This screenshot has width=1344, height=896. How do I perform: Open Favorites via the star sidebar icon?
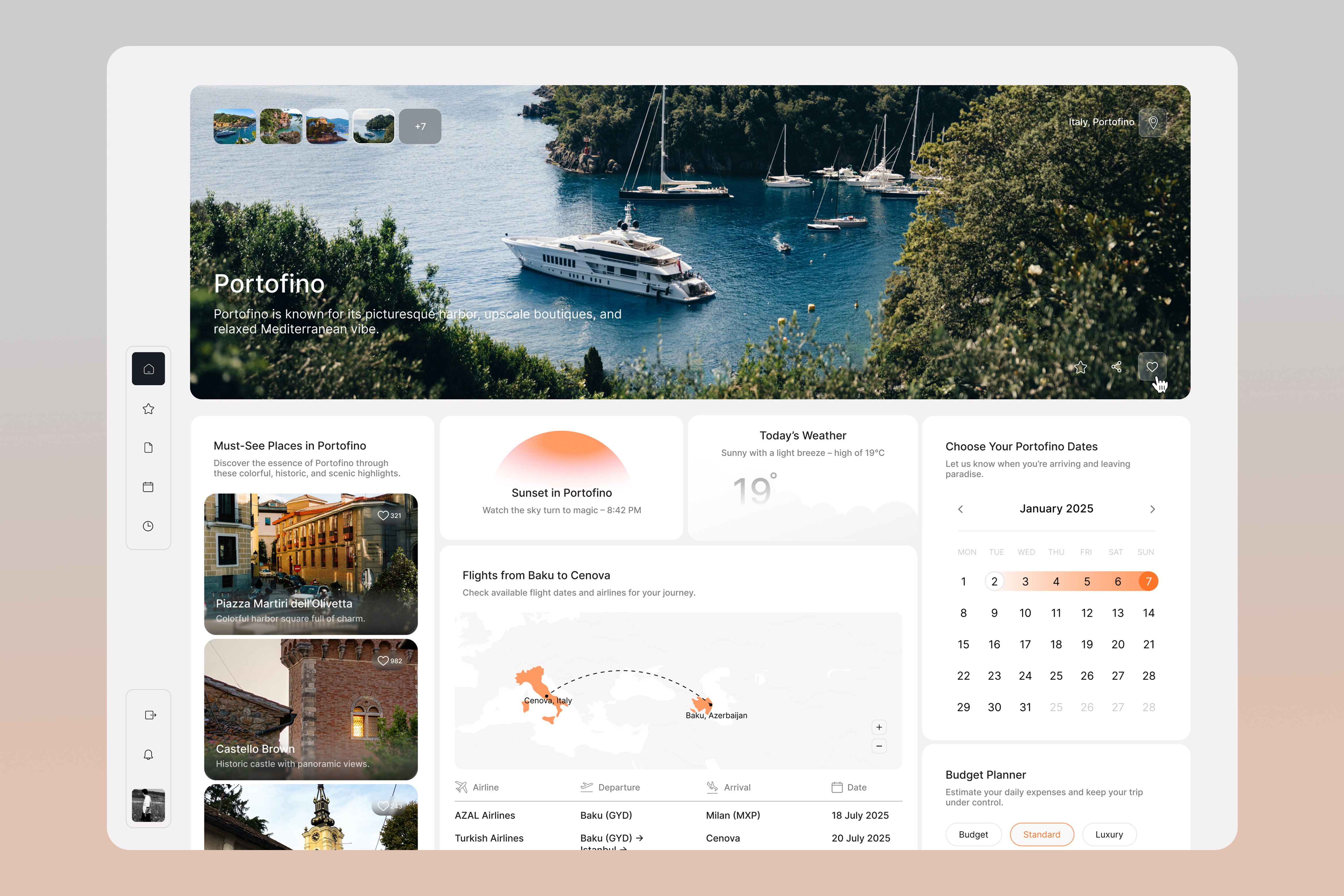148,408
